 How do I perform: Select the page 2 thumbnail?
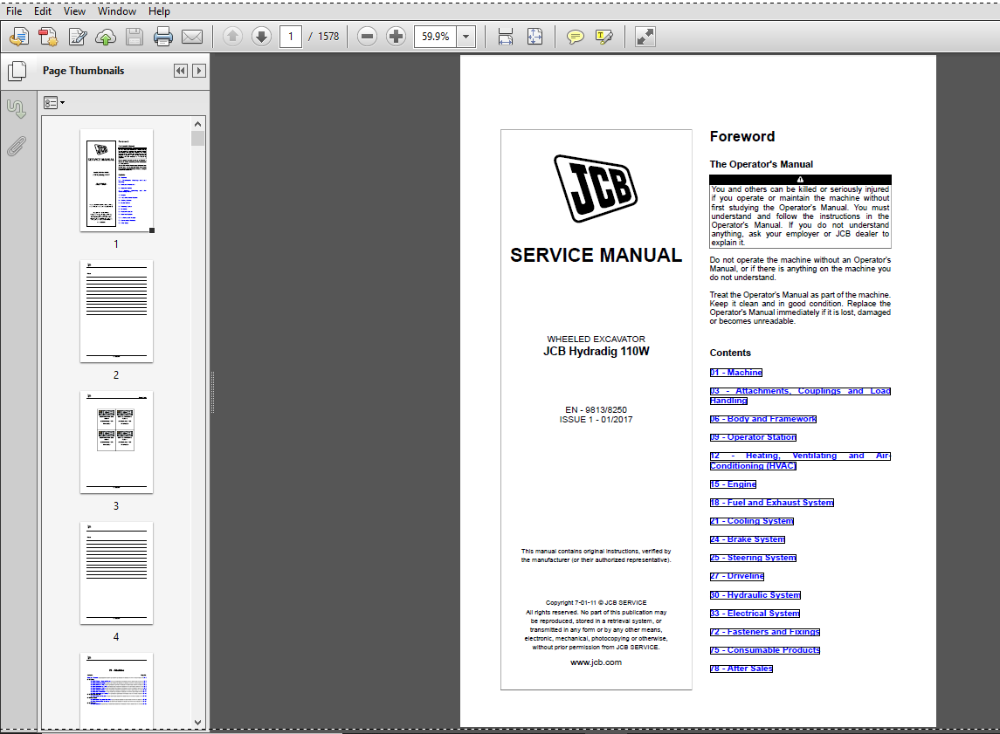(x=117, y=311)
